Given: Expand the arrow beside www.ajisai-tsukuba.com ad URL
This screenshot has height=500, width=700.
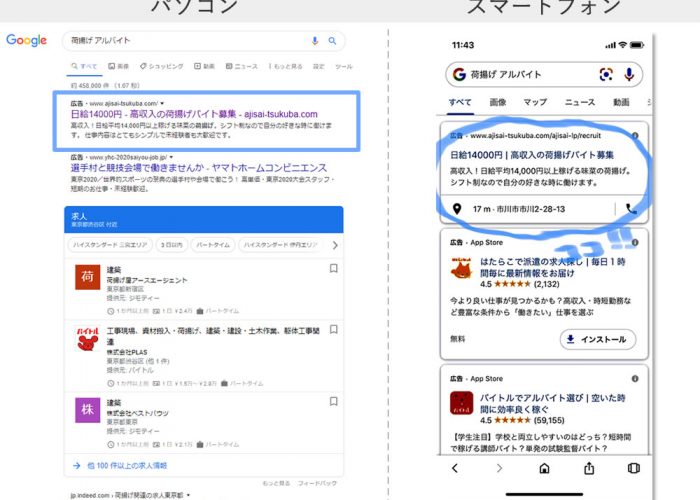Looking at the screenshot, I should (x=162, y=104).
